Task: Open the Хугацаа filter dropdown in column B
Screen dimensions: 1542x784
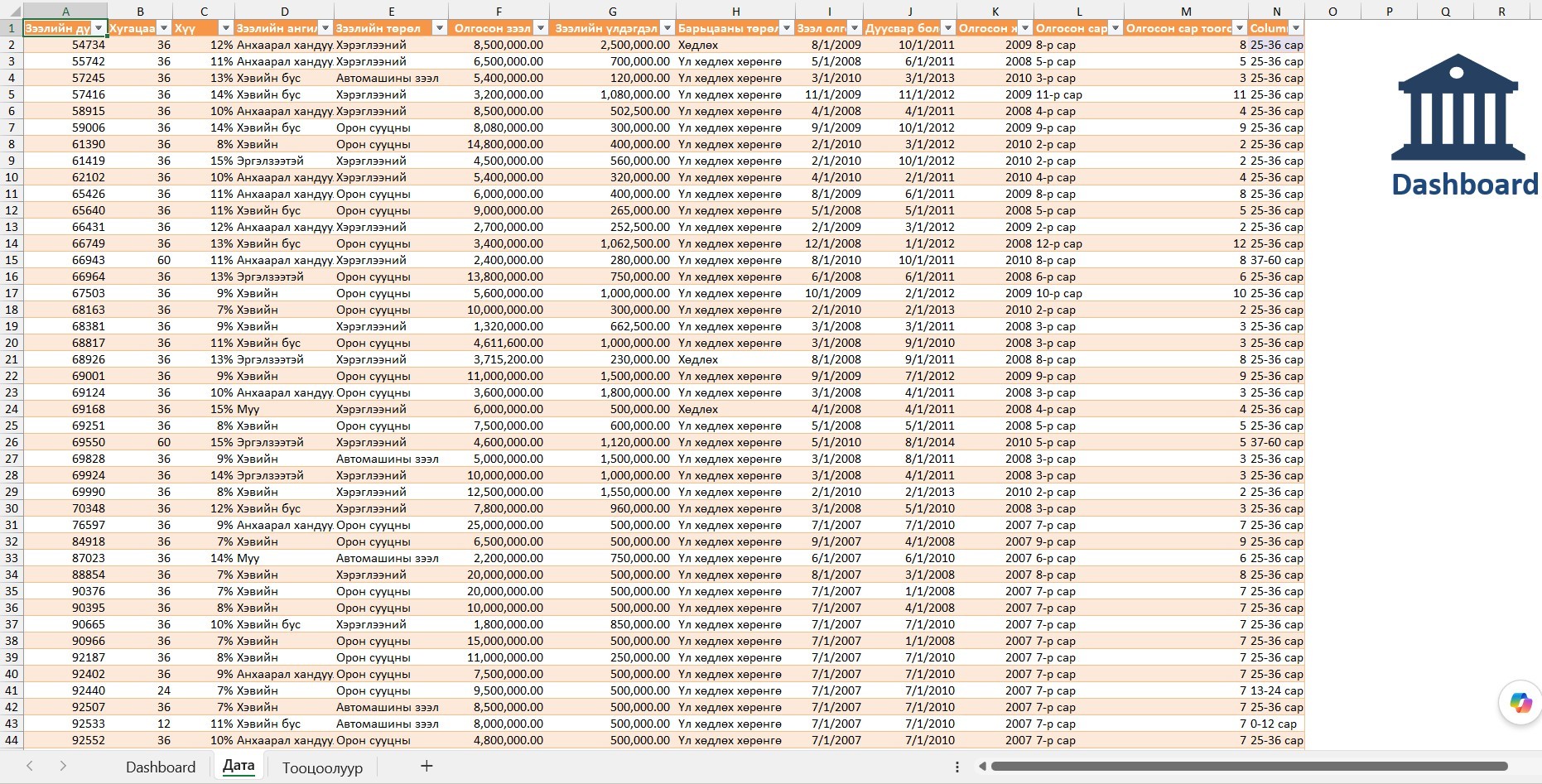Action: coord(164,28)
